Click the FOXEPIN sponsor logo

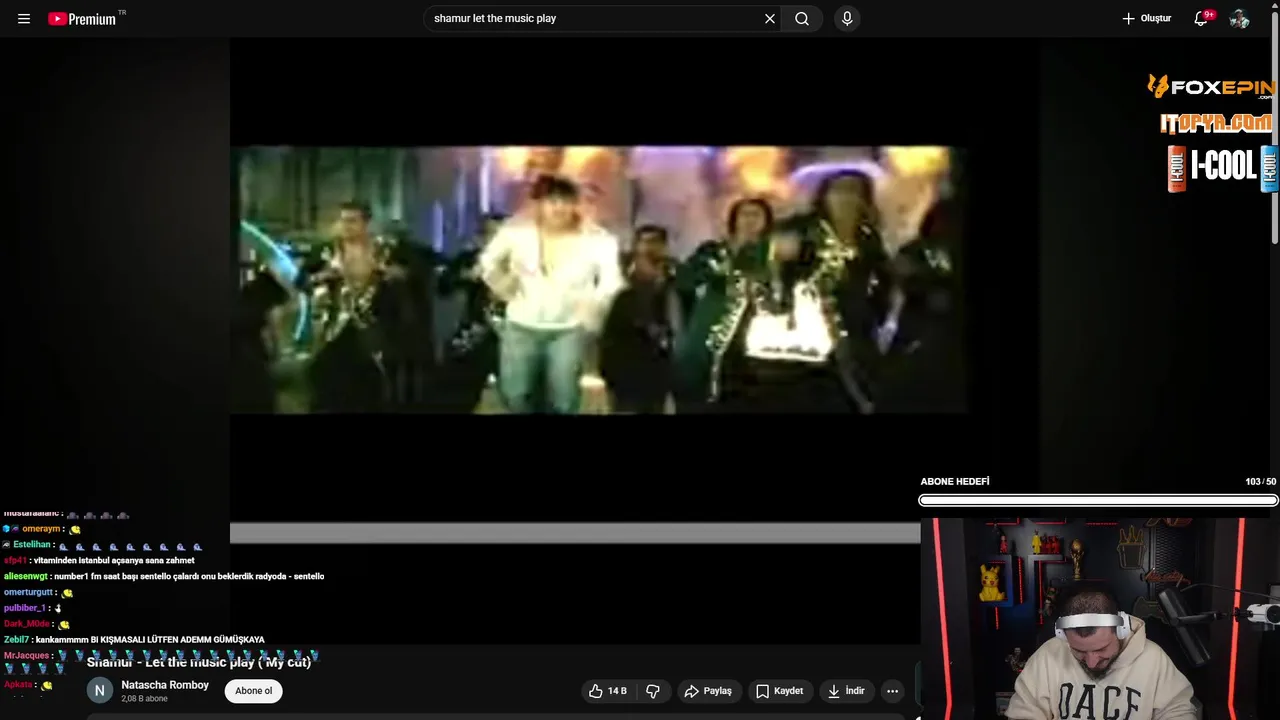point(1211,87)
